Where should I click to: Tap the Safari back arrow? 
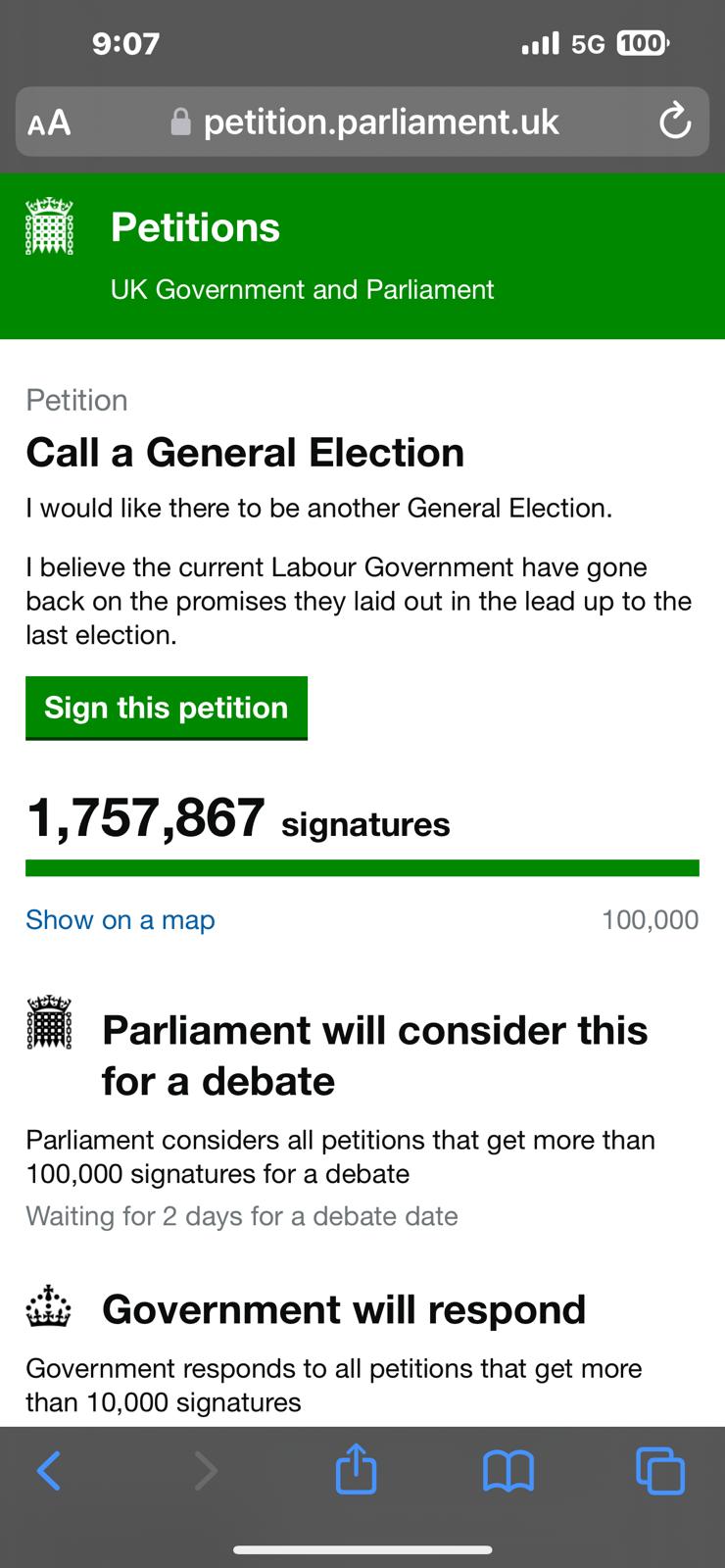click(x=49, y=1471)
